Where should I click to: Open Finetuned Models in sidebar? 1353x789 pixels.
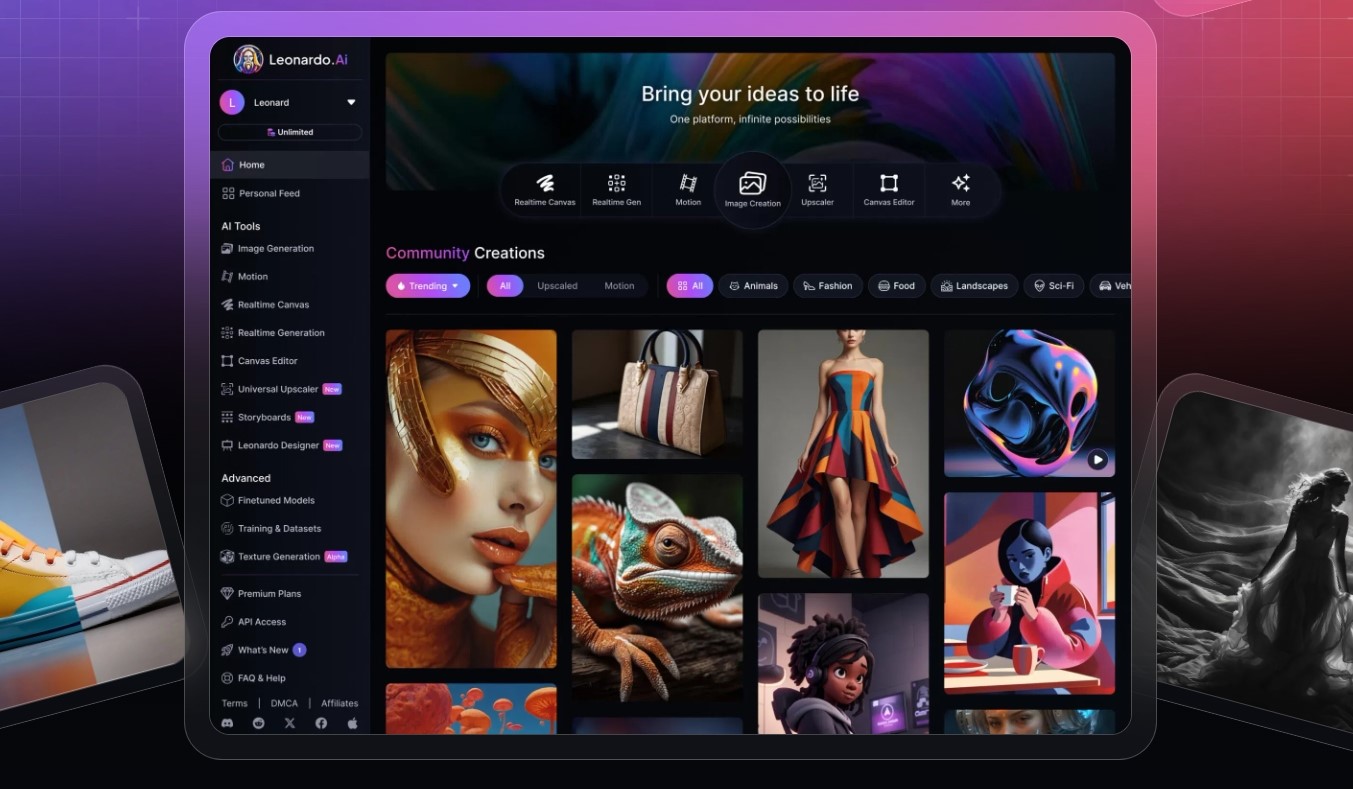[x=275, y=500]
